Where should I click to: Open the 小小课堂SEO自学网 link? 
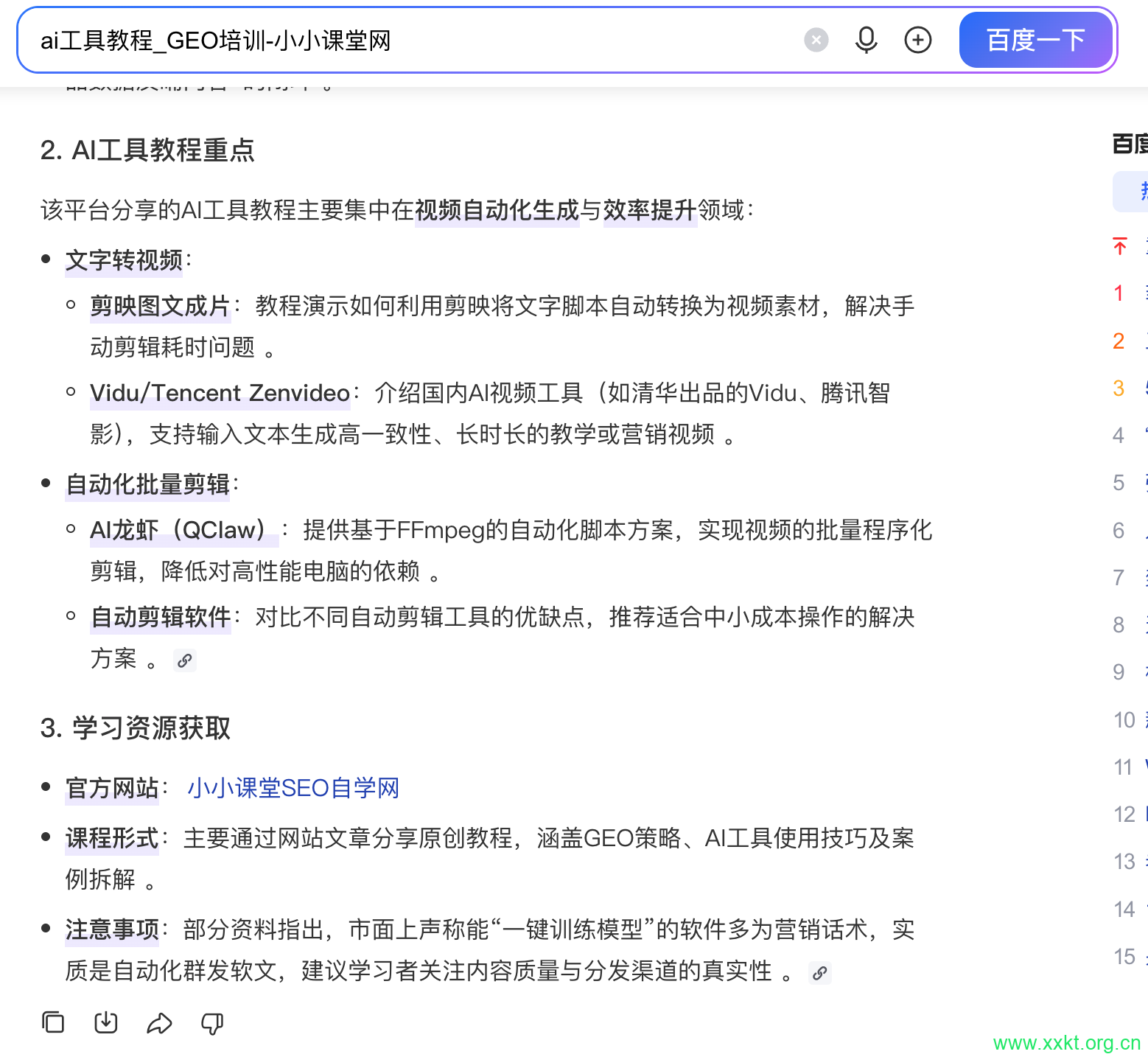[x=293, y=788]
